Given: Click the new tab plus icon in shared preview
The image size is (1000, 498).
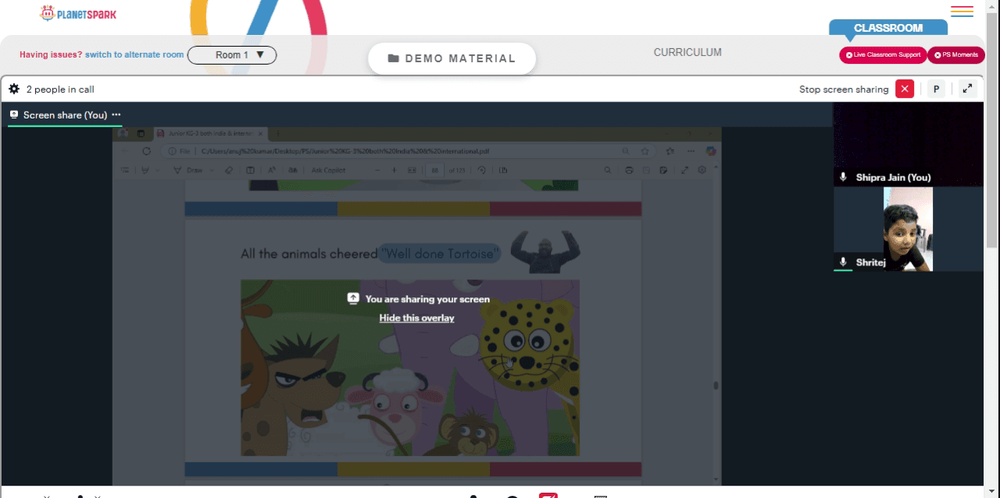Looking at the screenshot, I should 277,133.
